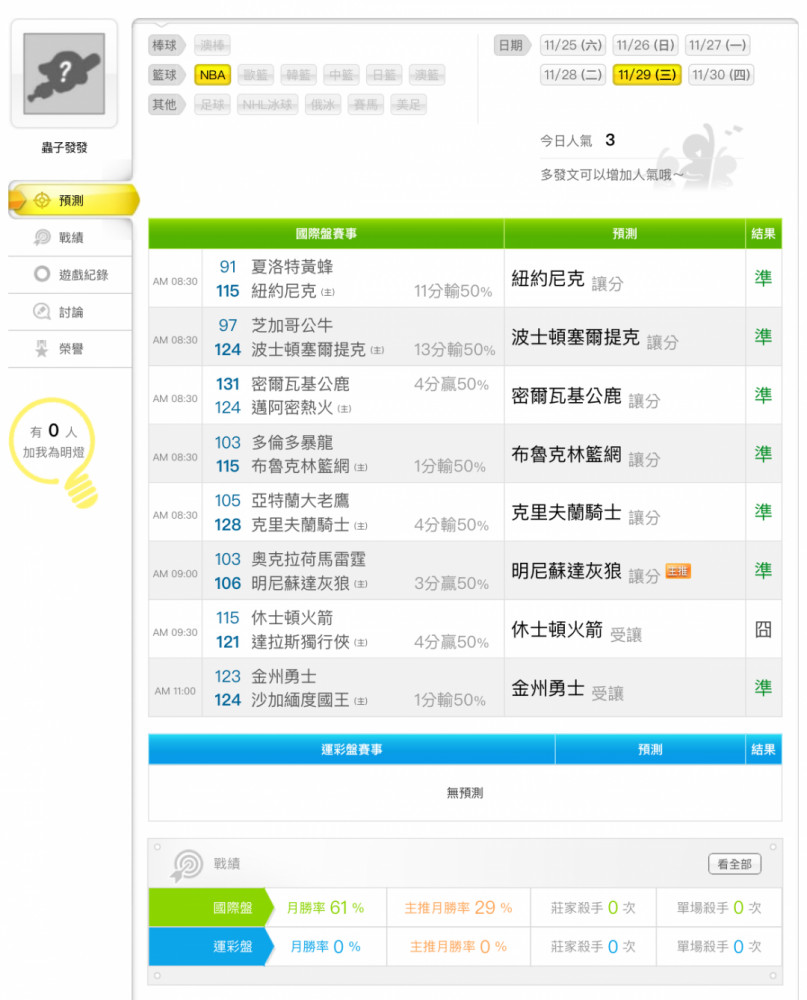Click the 囧 result for 休士頓火箭
Image resolution: width=807 pixels, height=1000 pixels.
click(763, 629)
